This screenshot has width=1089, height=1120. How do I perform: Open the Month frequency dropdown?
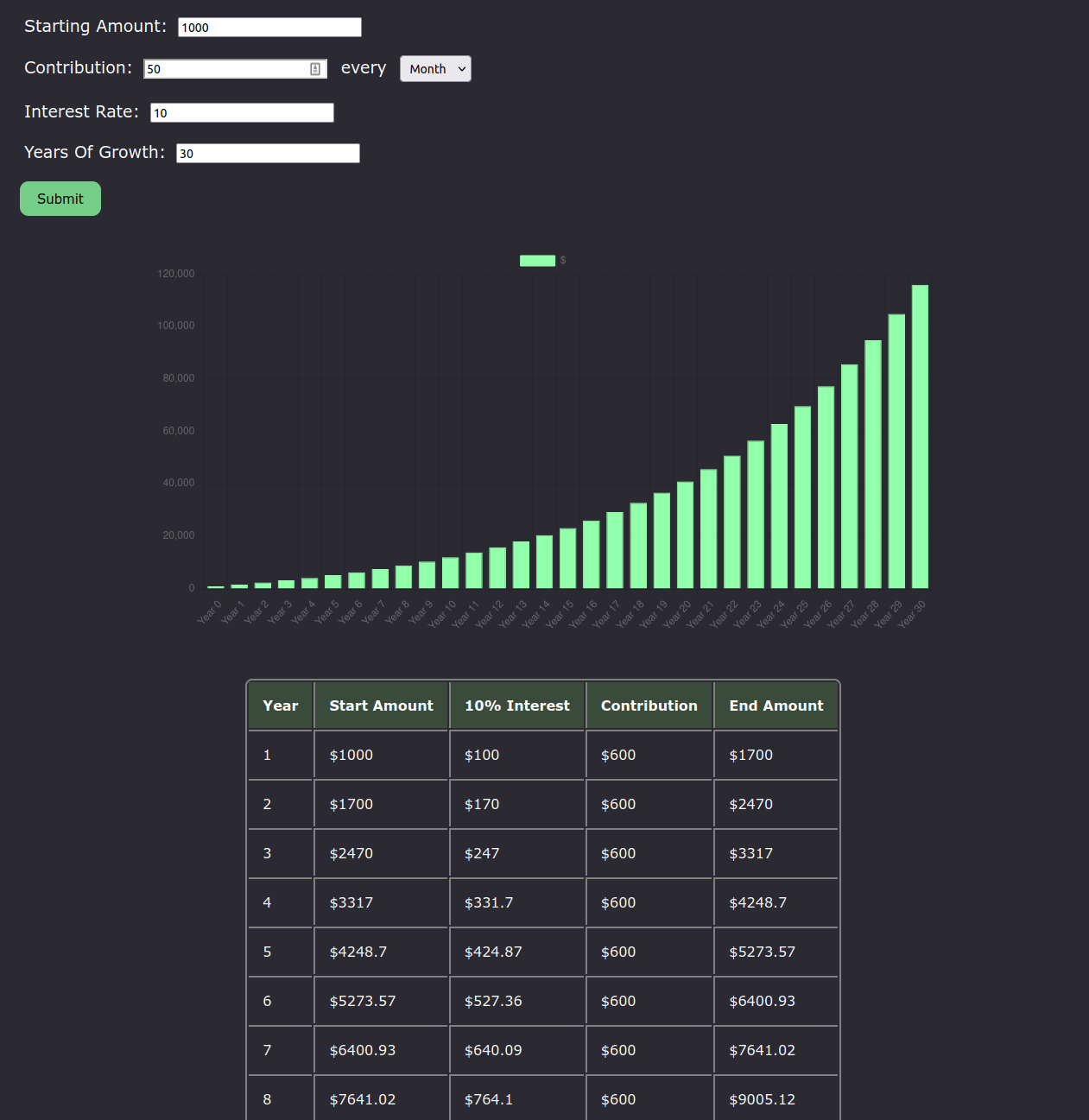click(x=435, y=68)
